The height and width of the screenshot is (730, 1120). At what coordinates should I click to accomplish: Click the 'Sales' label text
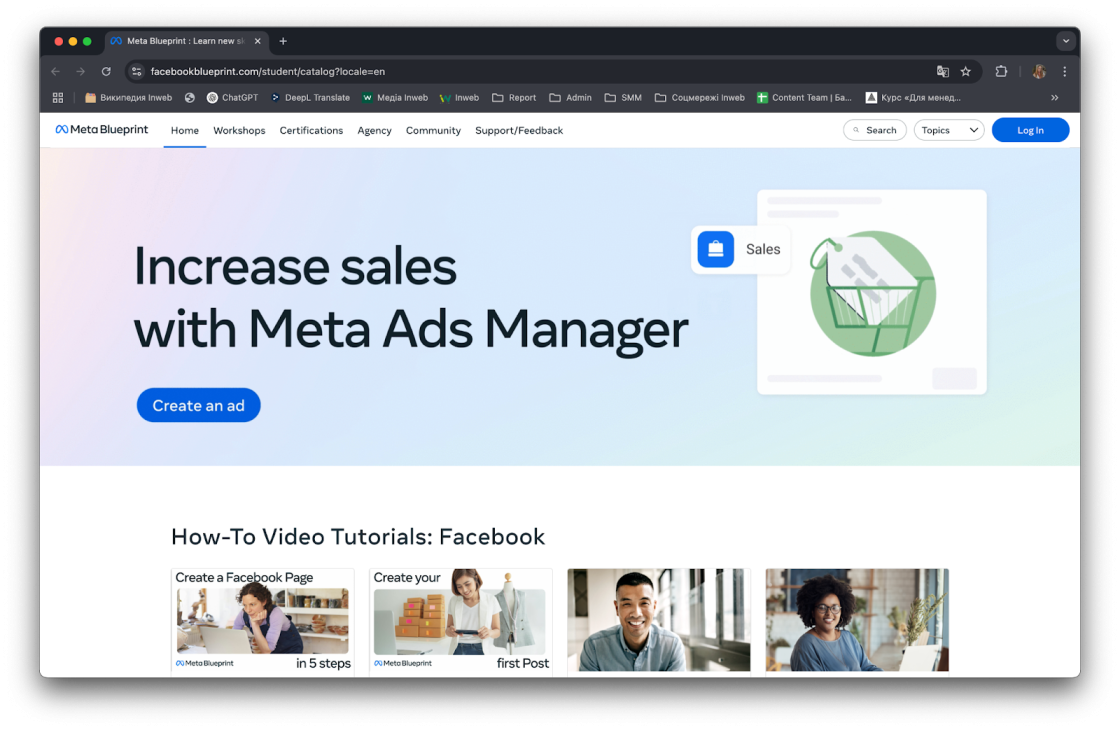click(x=763, y=249)
